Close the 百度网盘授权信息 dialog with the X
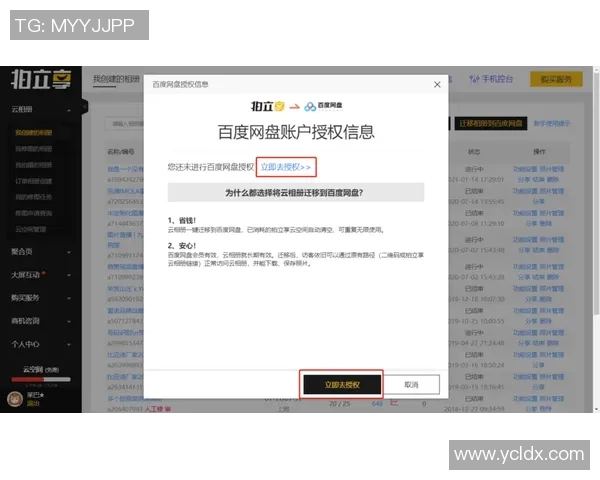This screenshot has width=600, height=480. point(437,85)
